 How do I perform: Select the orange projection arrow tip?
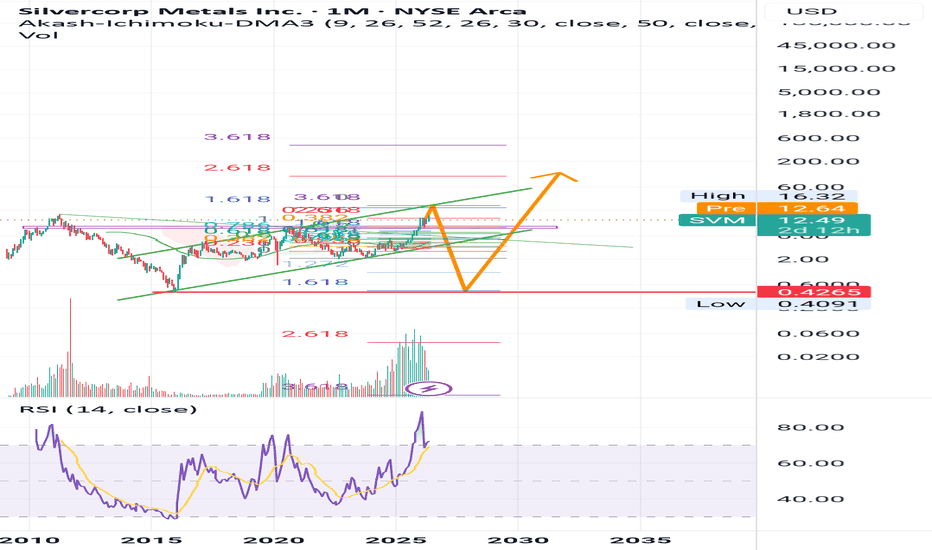coord(559,174)
